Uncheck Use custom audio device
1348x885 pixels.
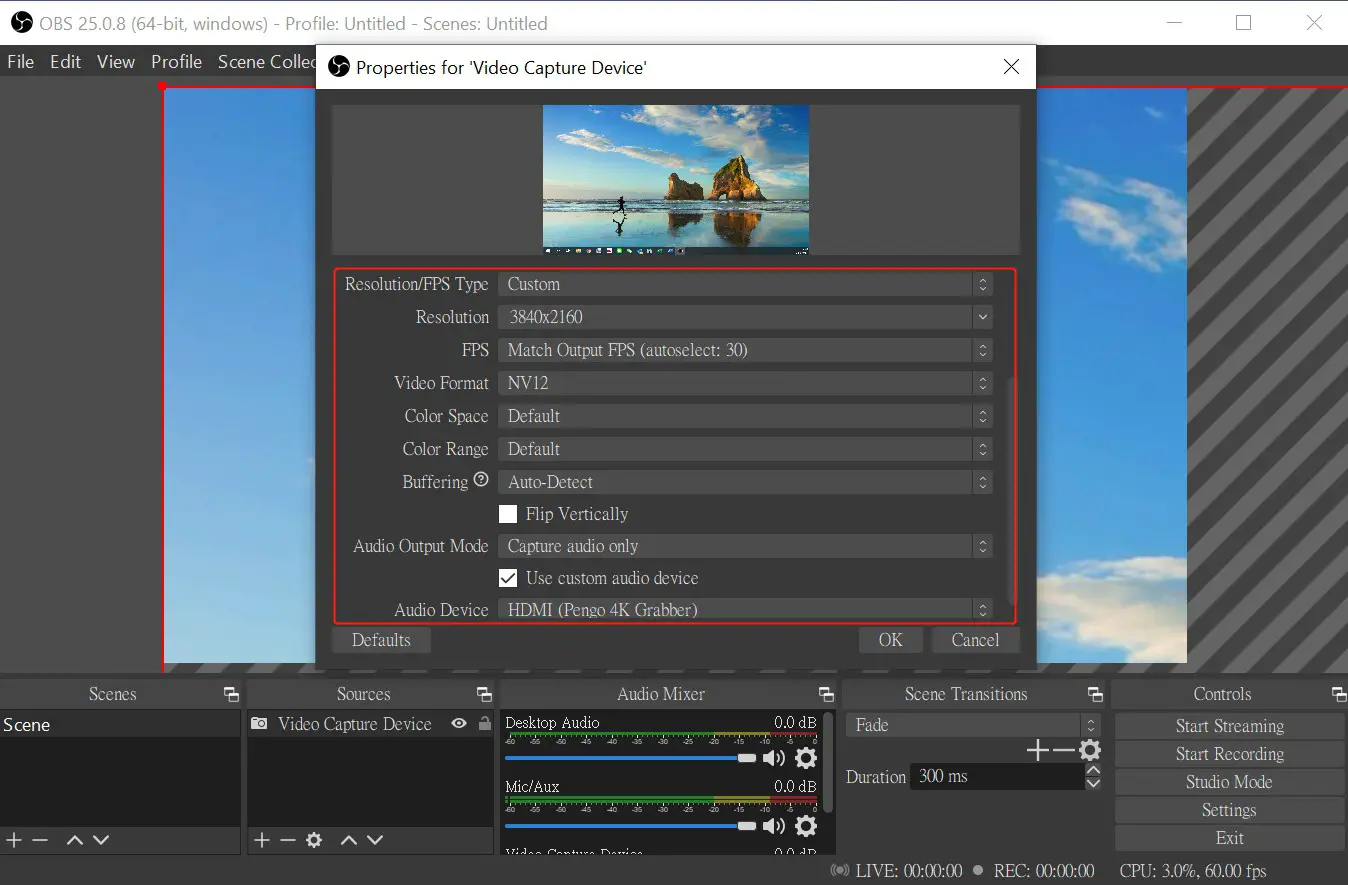tap(508, 578)
